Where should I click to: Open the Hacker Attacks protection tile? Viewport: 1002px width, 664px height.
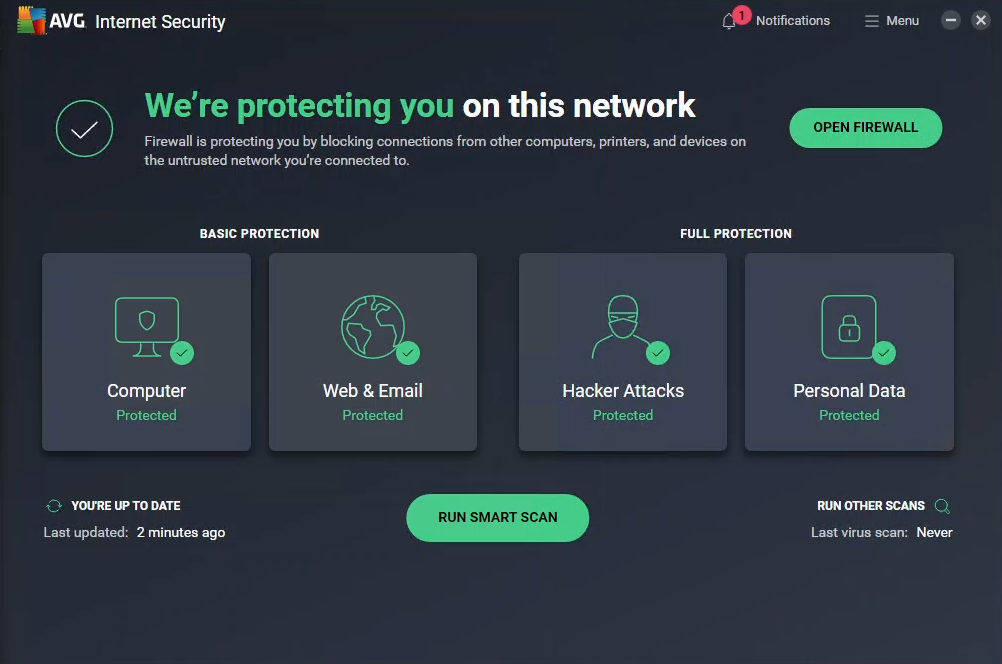coord(622,352)
